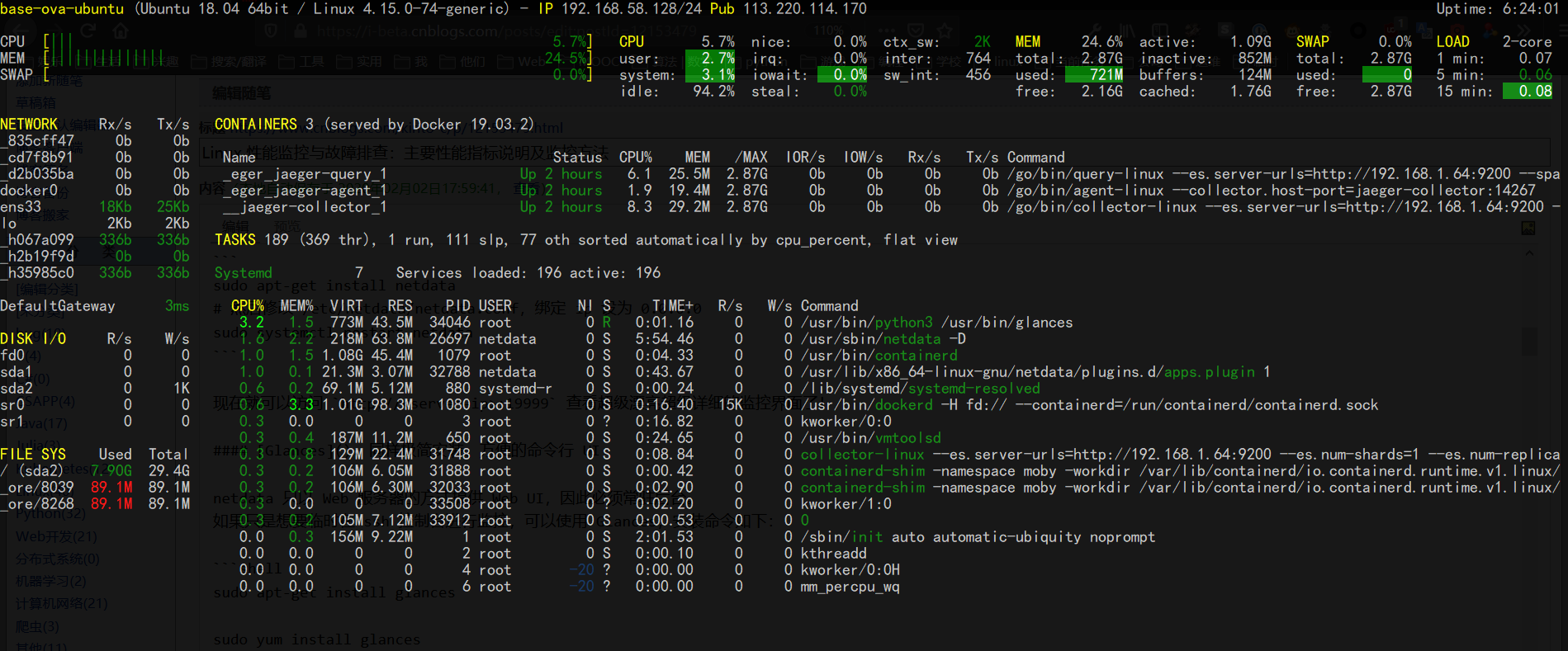The image size is (1568, 651).
Task: Click the sw_int value 456
Action: pos(978,75)
